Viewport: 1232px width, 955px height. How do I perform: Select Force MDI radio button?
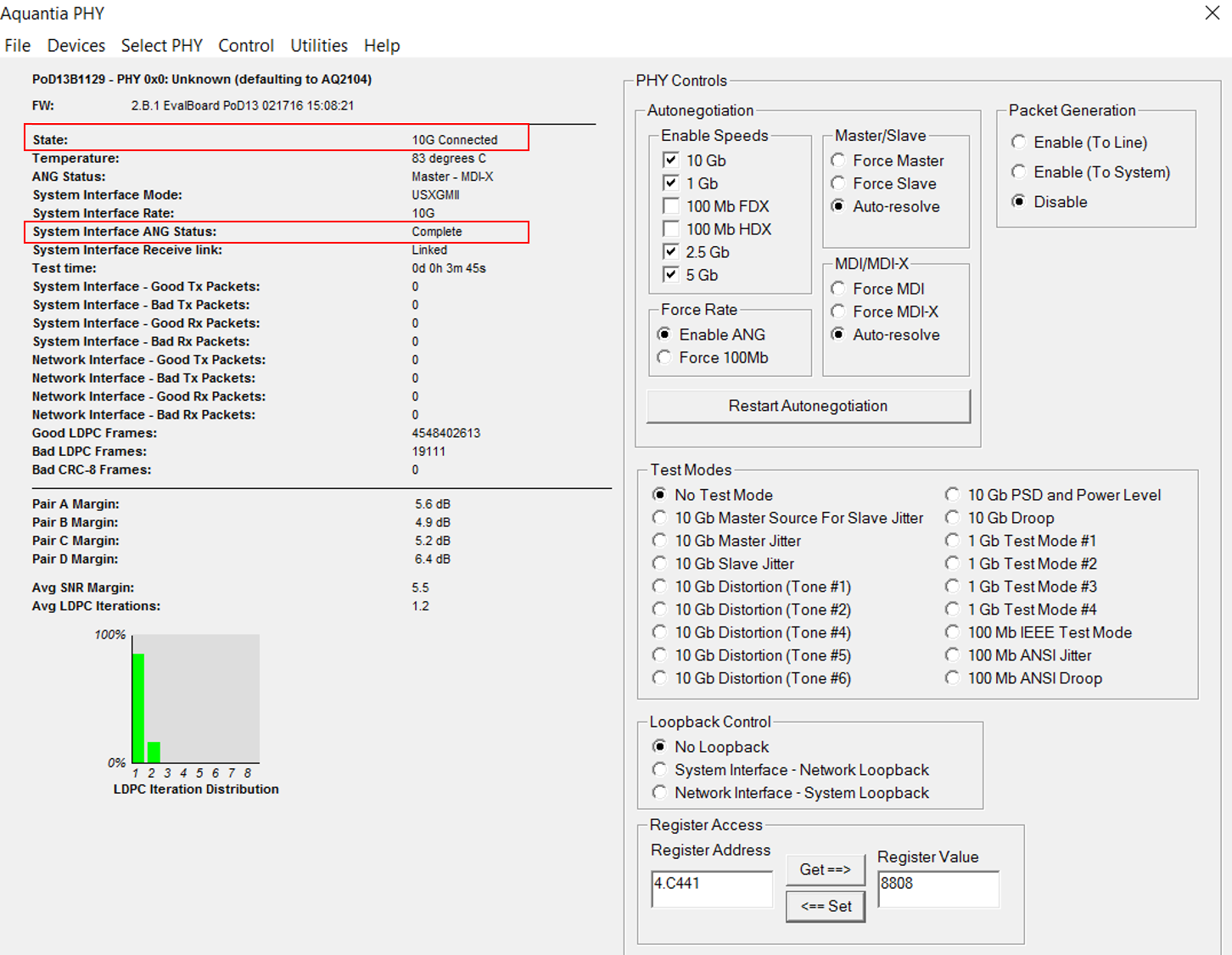837,289
